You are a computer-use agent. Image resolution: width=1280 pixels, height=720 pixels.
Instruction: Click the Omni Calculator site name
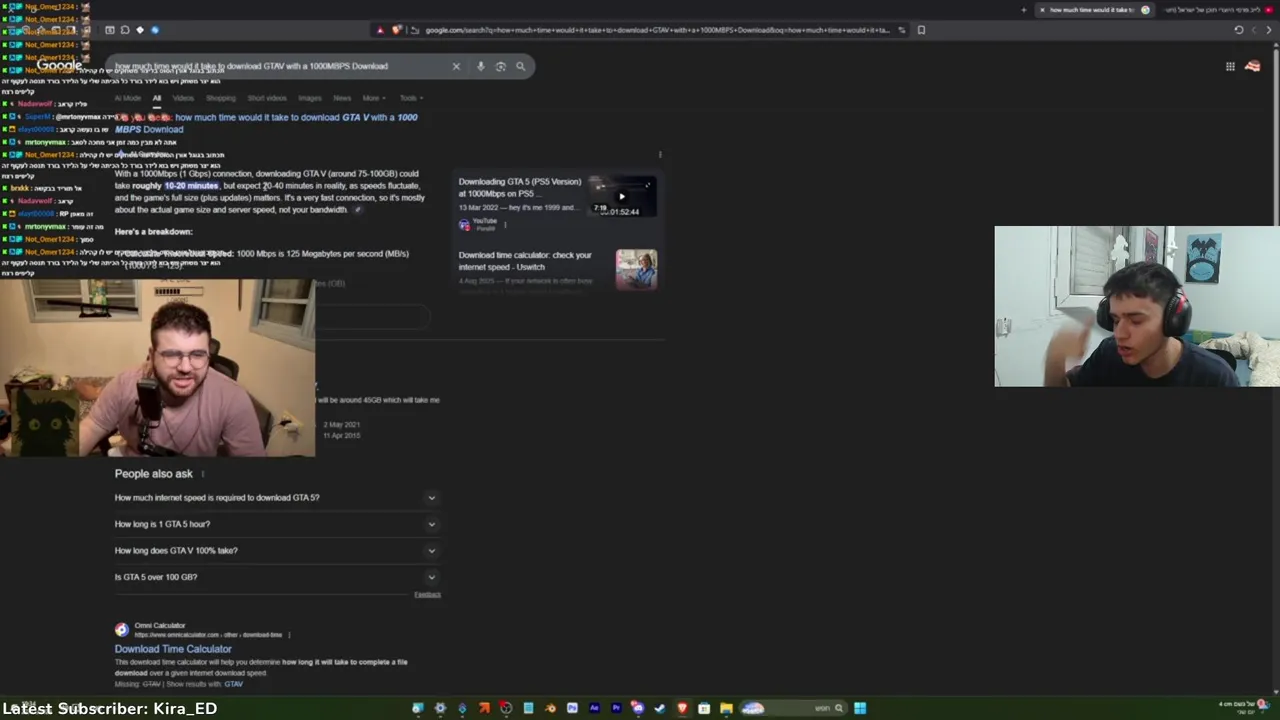[160, 626]
